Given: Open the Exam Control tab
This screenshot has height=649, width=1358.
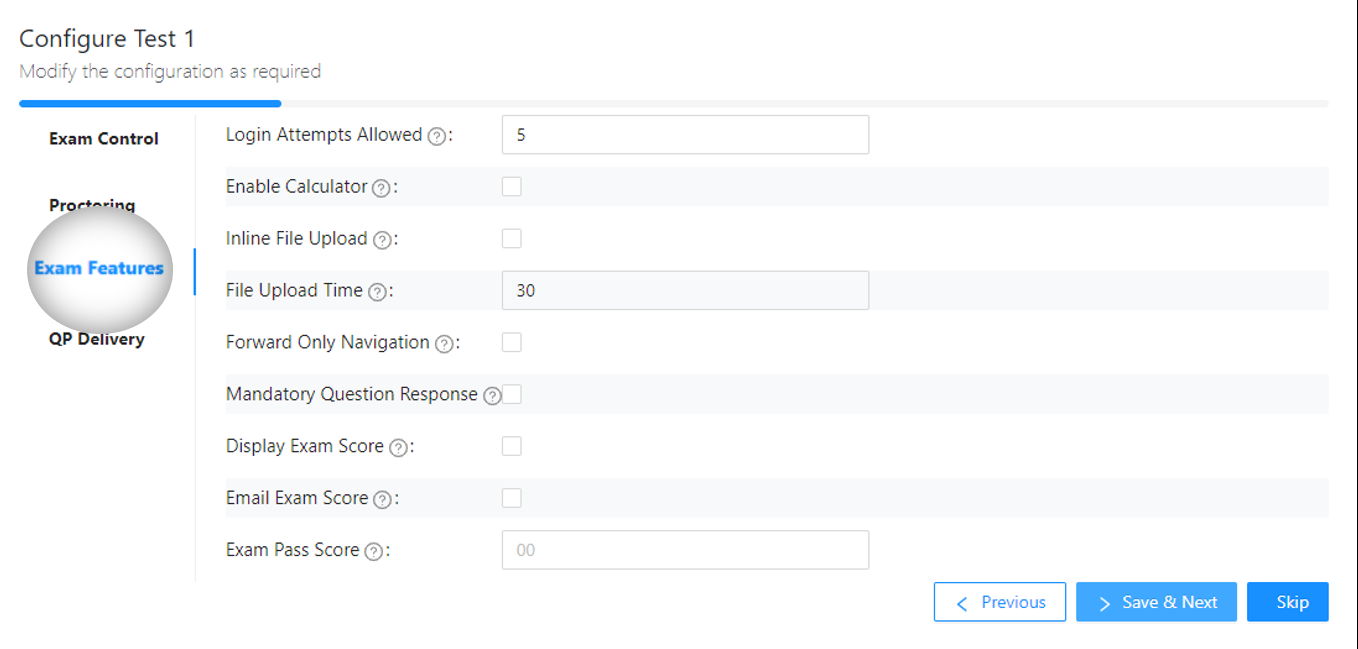Looking at the screenshot, I should pyautogui.click(x=104, y=139).
